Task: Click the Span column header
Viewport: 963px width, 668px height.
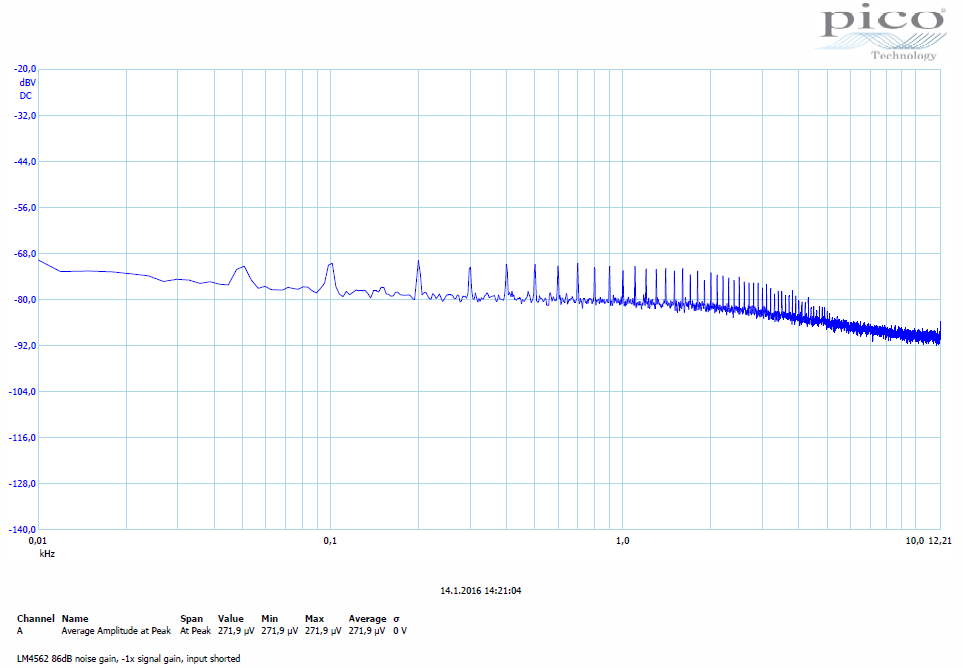Action: click(192, 619)
